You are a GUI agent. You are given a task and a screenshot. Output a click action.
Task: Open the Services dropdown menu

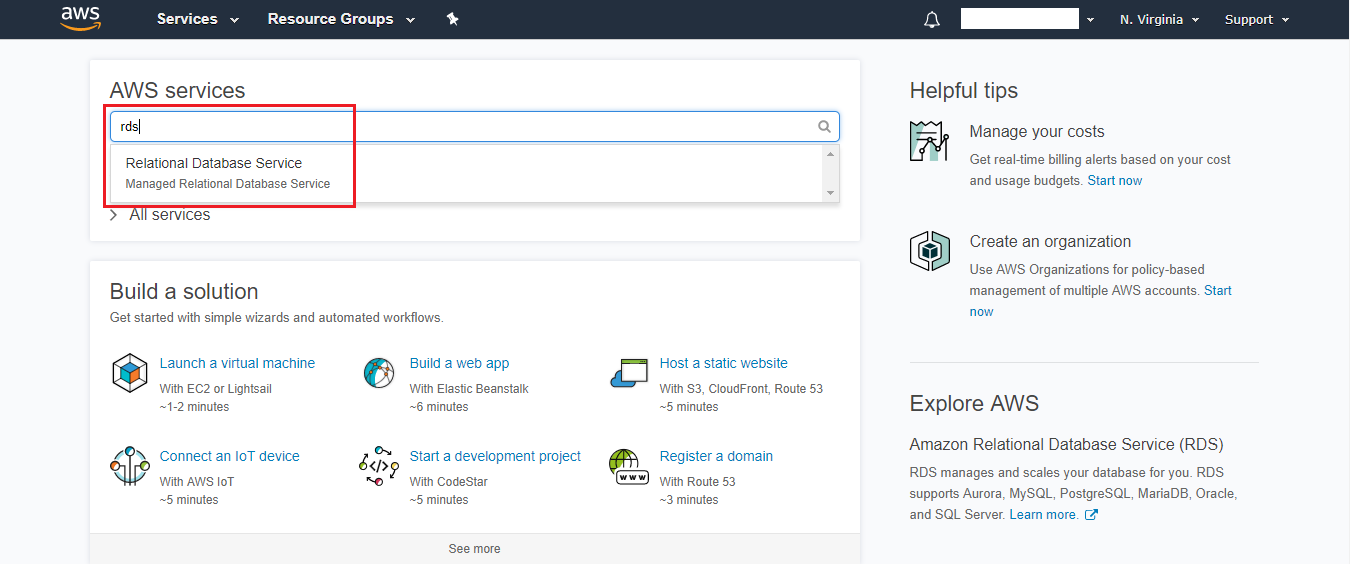tap(198, 19)
